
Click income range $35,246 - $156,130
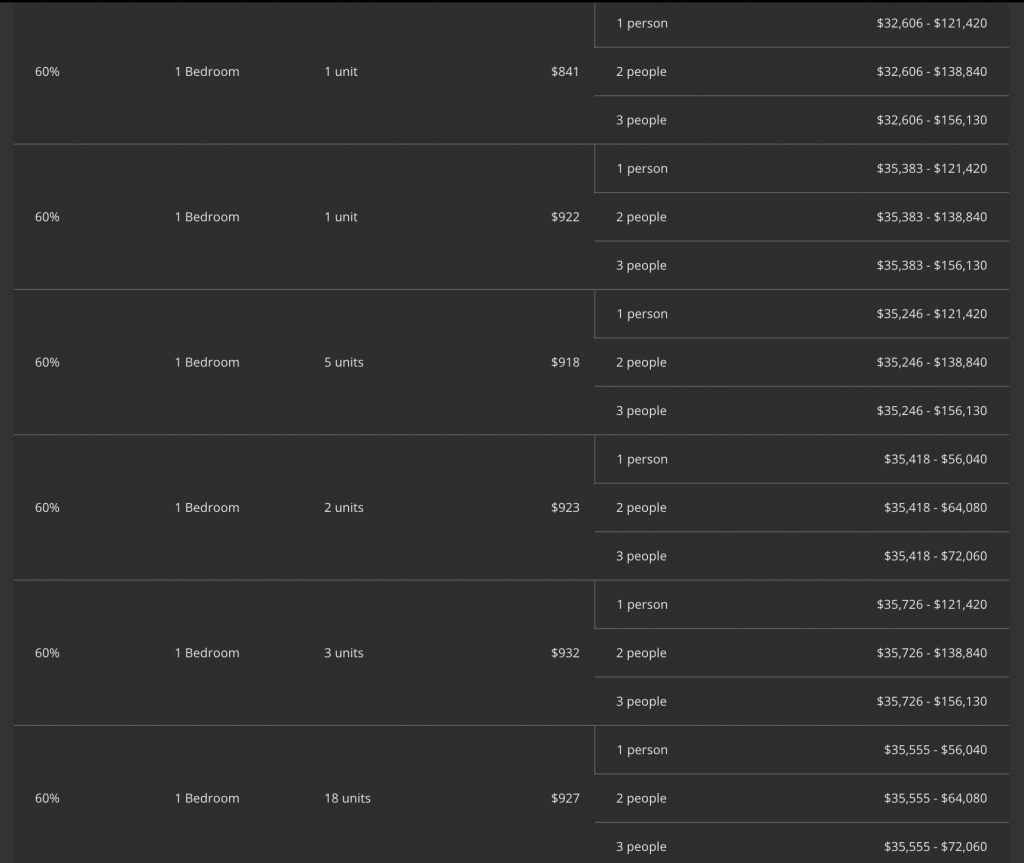[931, 411]
